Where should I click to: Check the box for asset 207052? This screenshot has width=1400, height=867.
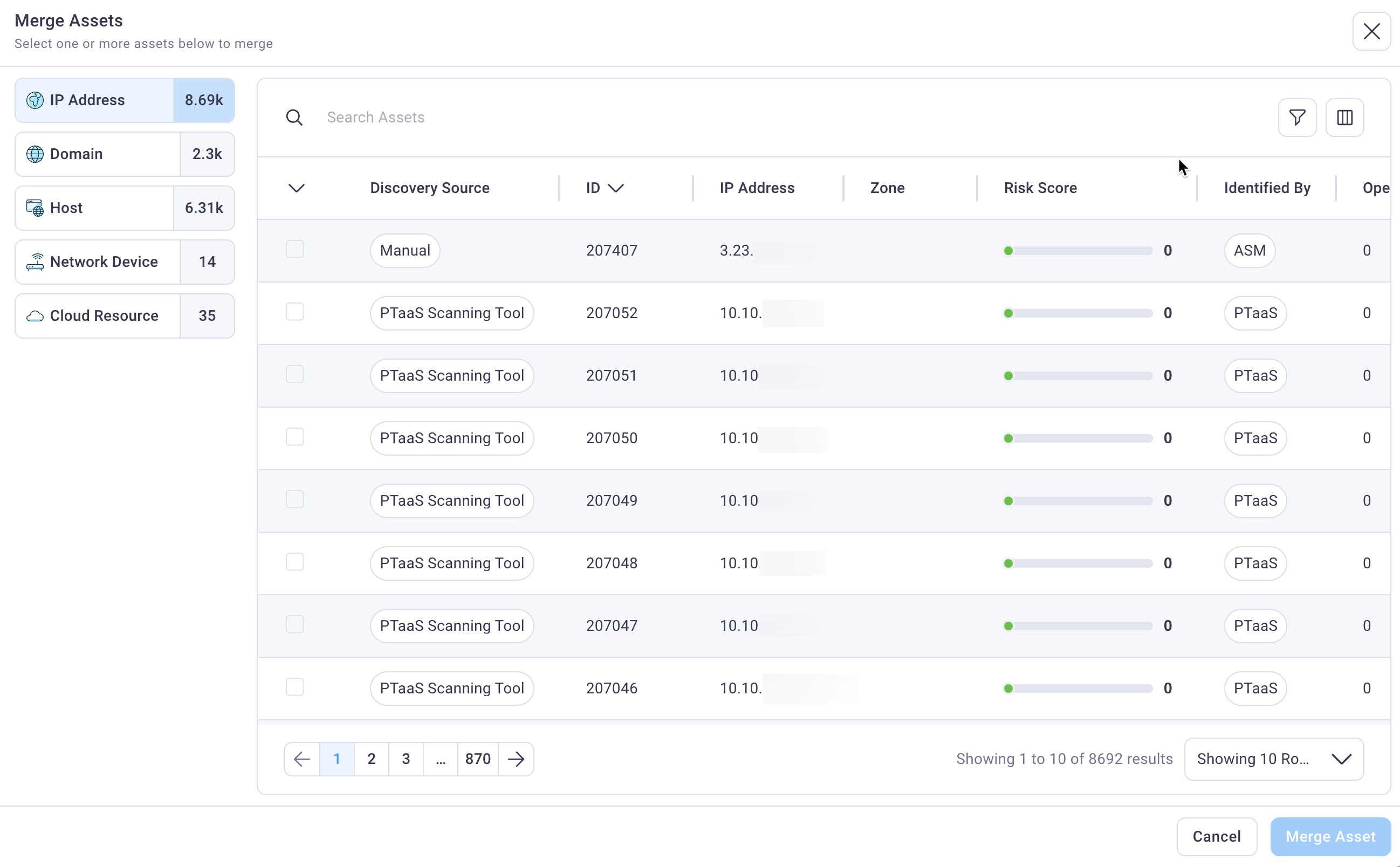(x=295, y=311)
